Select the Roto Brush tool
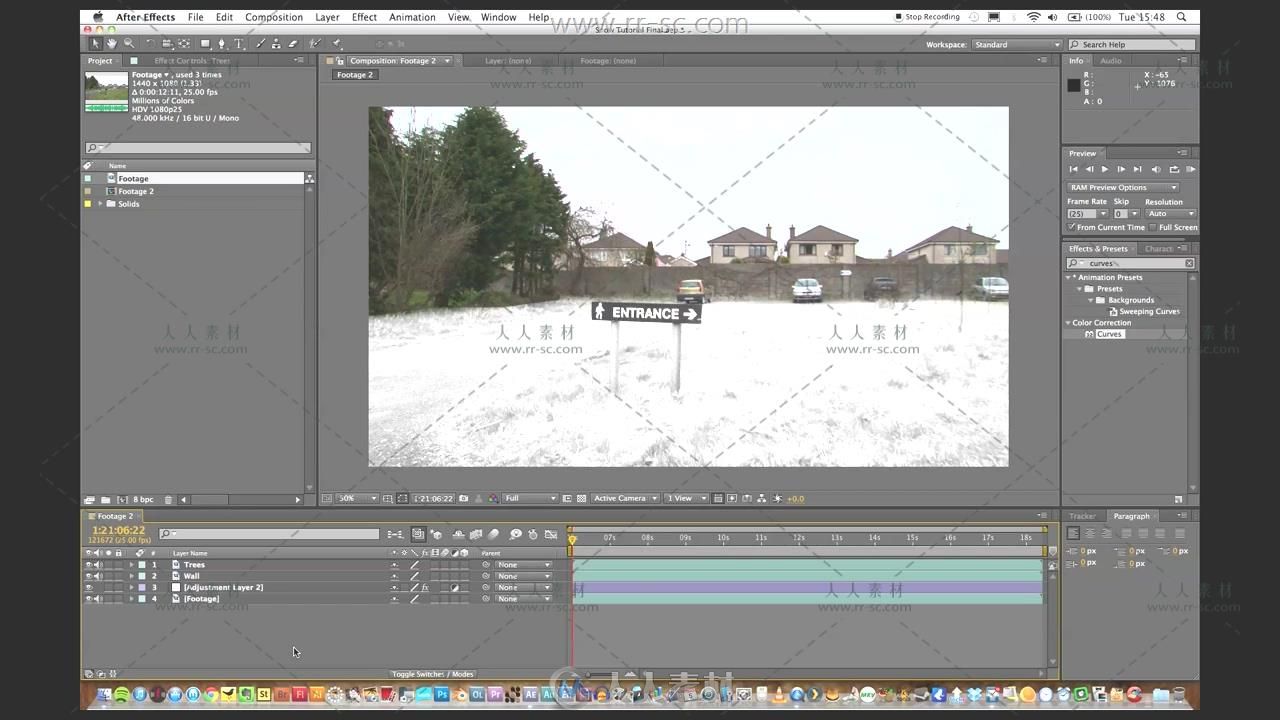This screenshot has height=720, width=1280. [315, 44]
